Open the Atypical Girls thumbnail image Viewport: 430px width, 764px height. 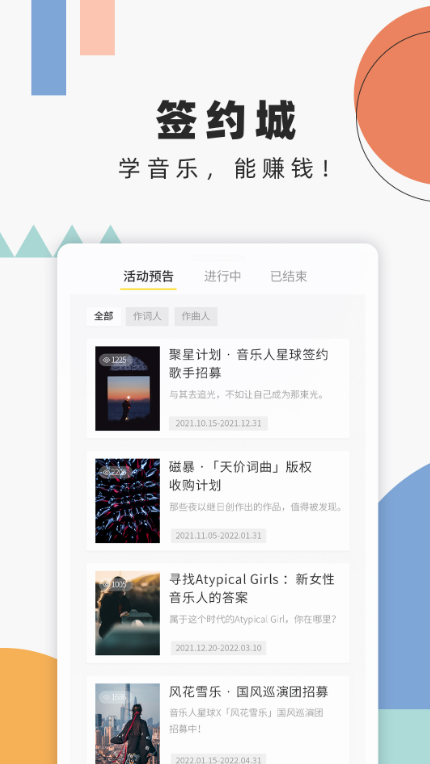point(128,613)
